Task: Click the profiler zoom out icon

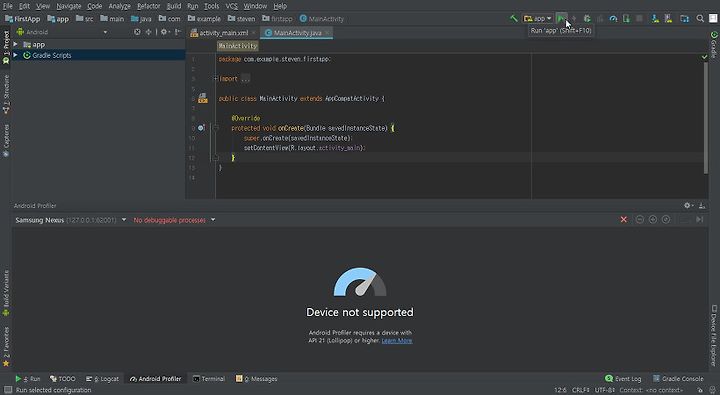Action: tap(639, 220)
